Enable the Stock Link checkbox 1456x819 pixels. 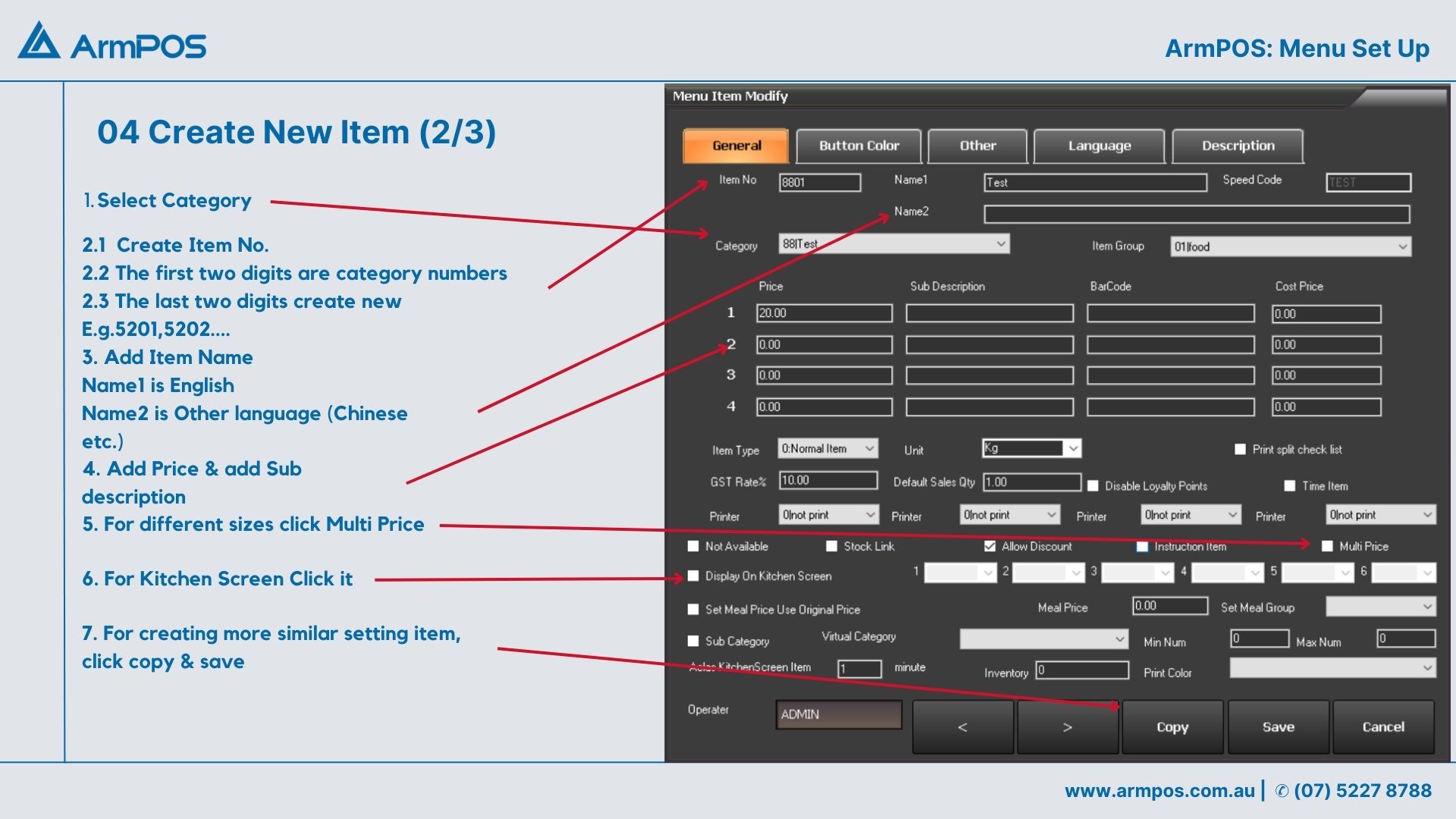click(x=832, y=546)
